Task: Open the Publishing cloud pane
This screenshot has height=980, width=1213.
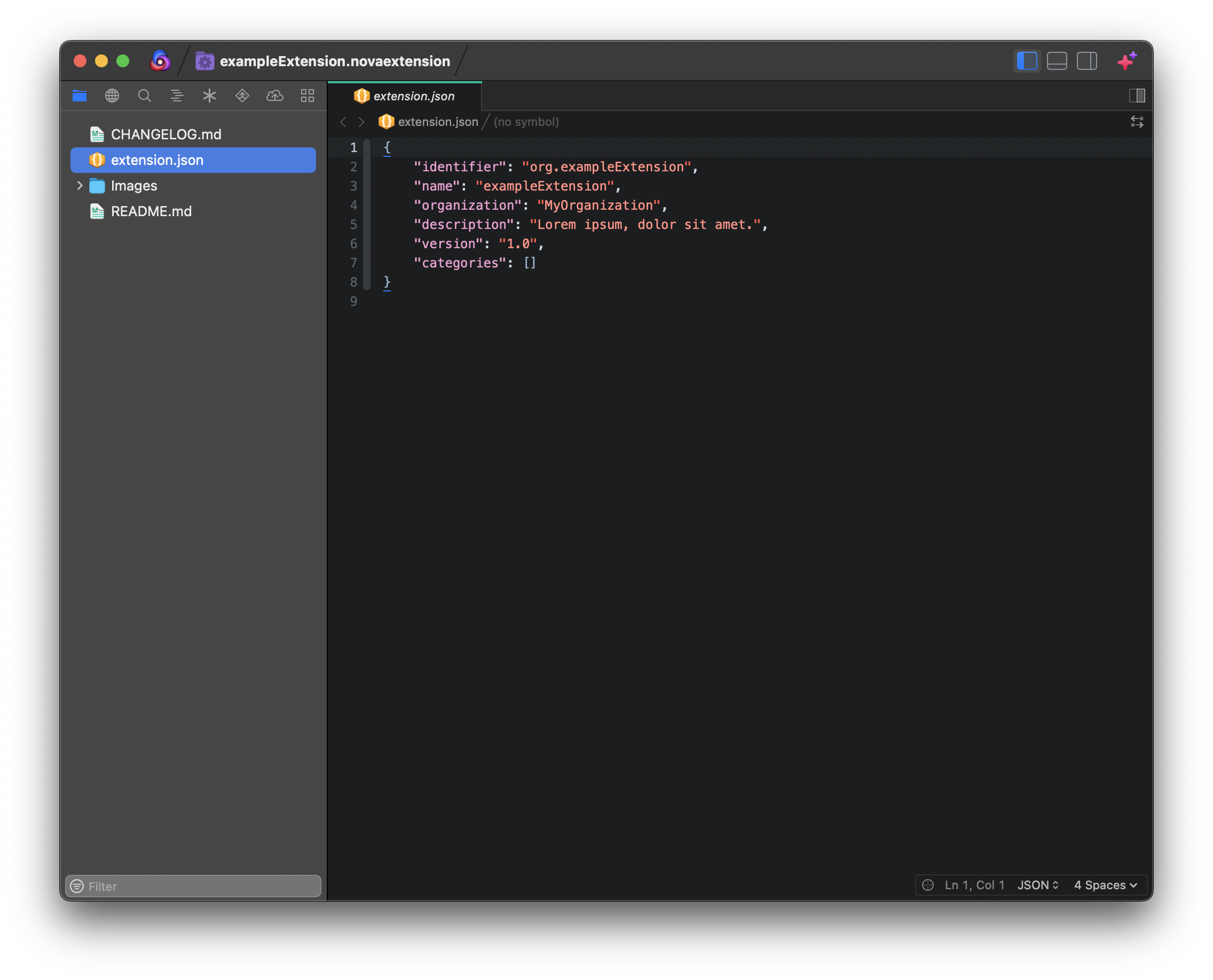Action: [x=275, y=96]
